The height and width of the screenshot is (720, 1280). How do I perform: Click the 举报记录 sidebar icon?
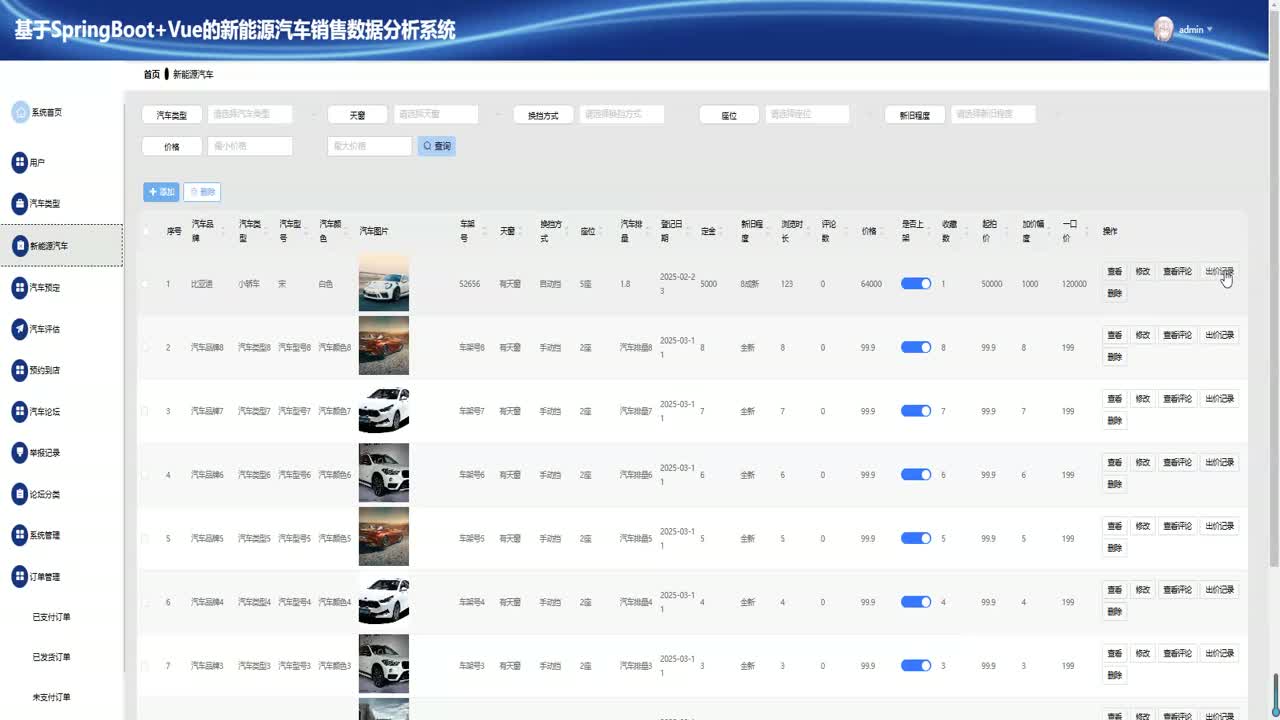tap(19, 453)
